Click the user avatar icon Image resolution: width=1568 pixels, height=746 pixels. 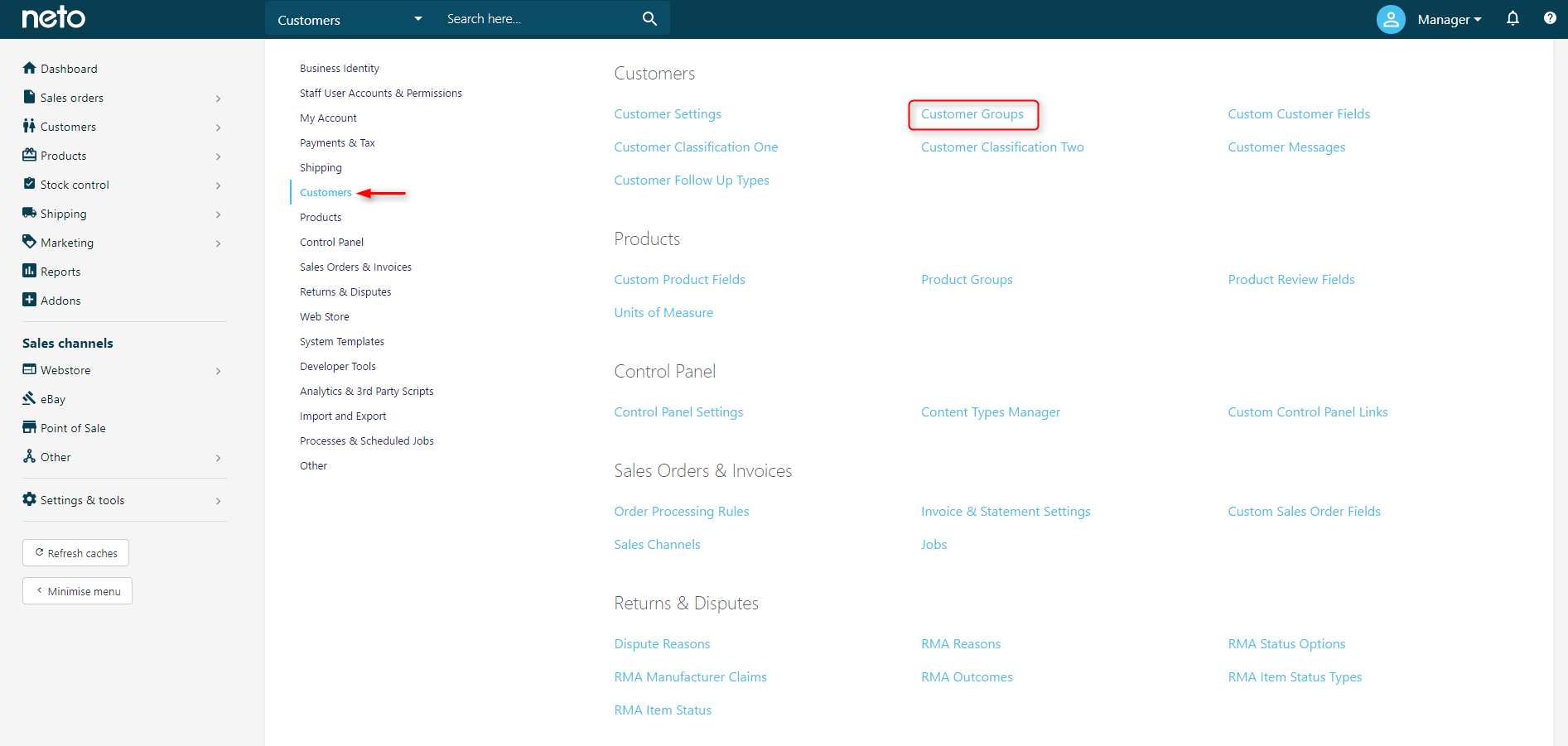(x=1391, y=19)
